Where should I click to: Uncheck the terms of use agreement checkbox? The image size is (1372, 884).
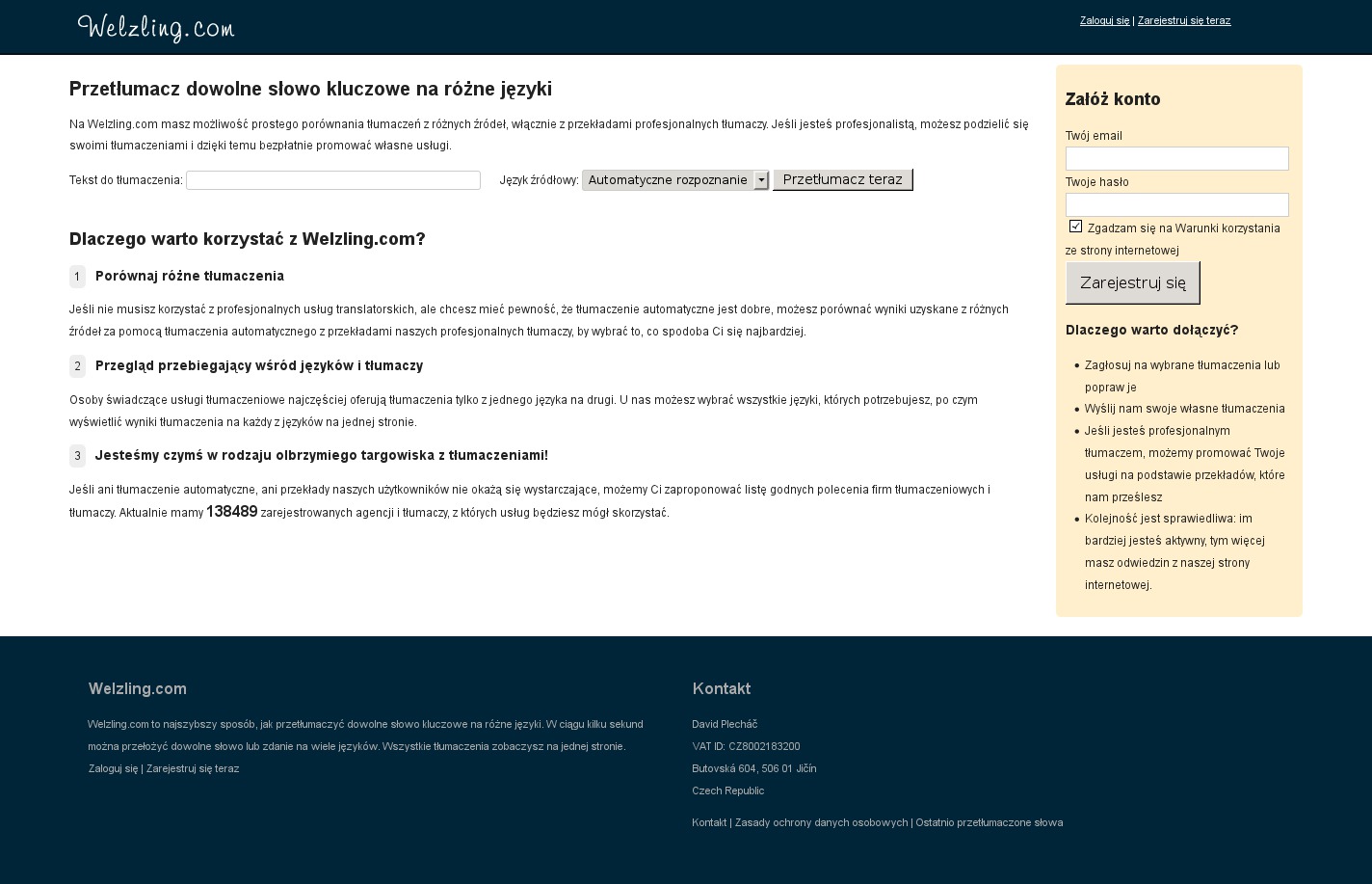coord(1075,227)
